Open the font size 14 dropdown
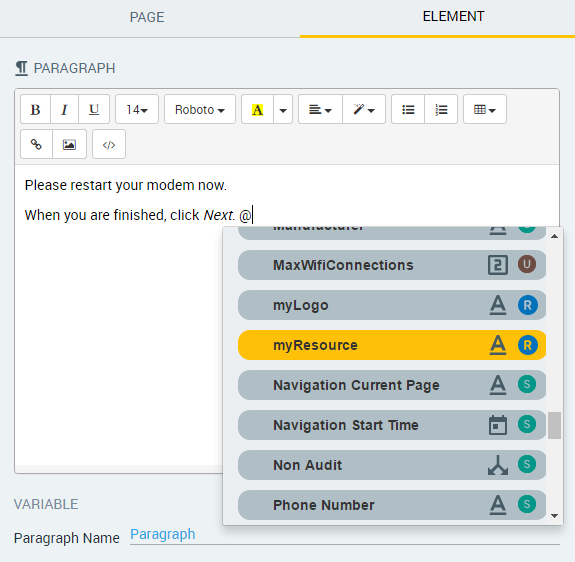Image resolution: width=575 pixels, height=562 pixels. tap(137, 109)
